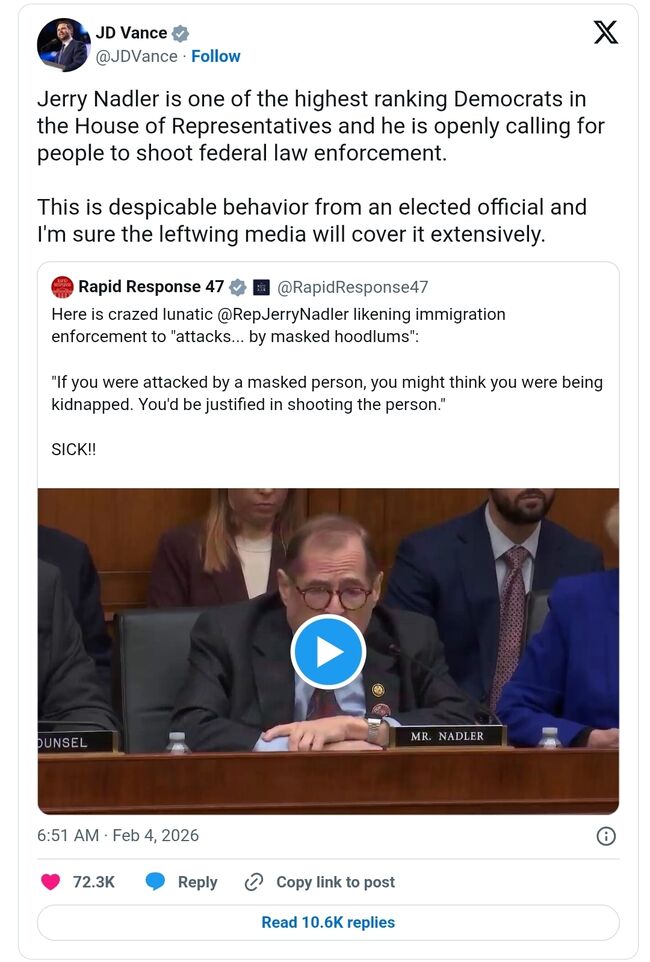Image resolution: width=650 pixels, height=962 pixels.
Task: Play the Nadler hearing video
Action: click(x=328, y=652)
